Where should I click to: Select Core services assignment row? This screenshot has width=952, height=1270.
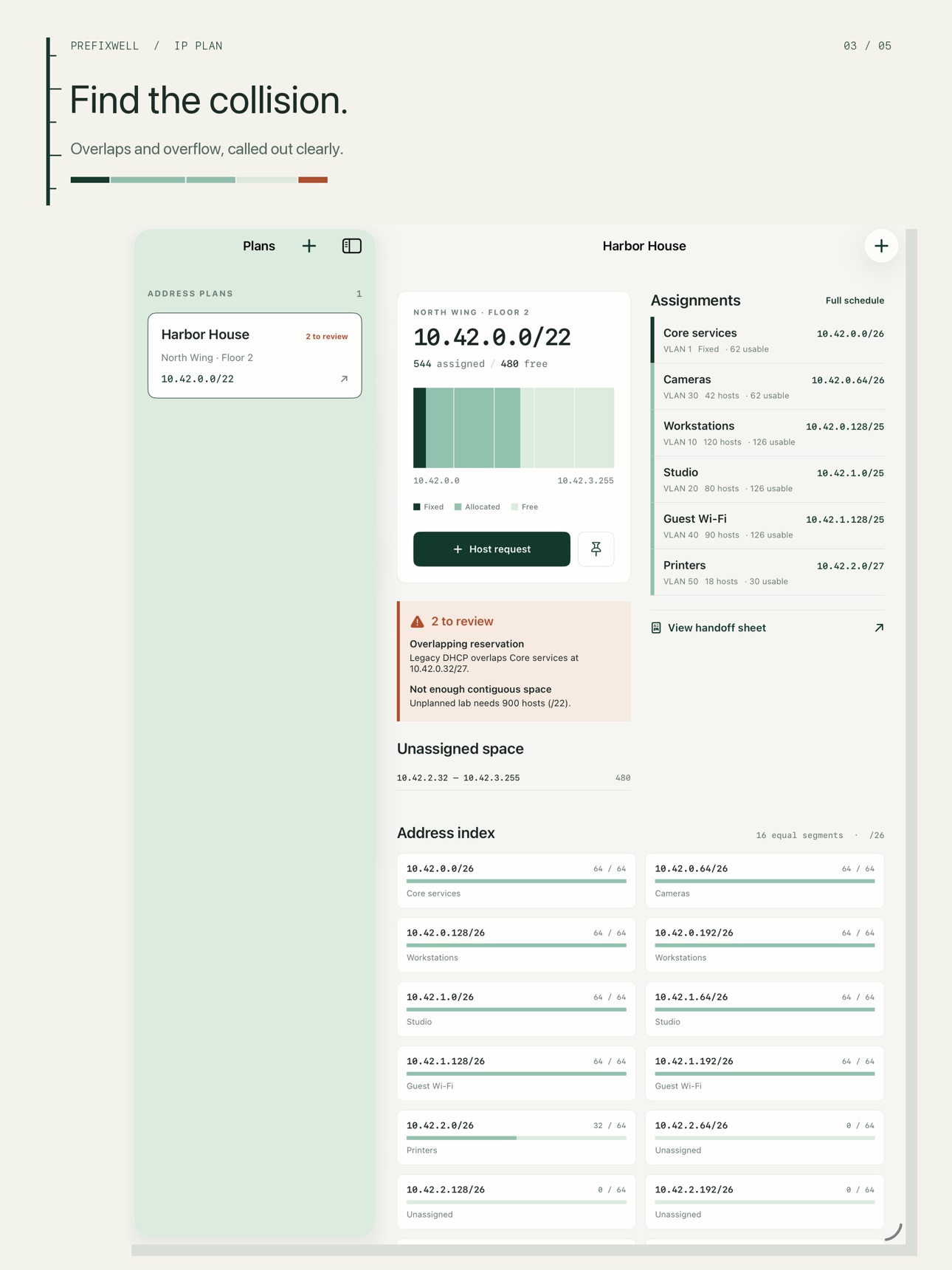point(768,340)
